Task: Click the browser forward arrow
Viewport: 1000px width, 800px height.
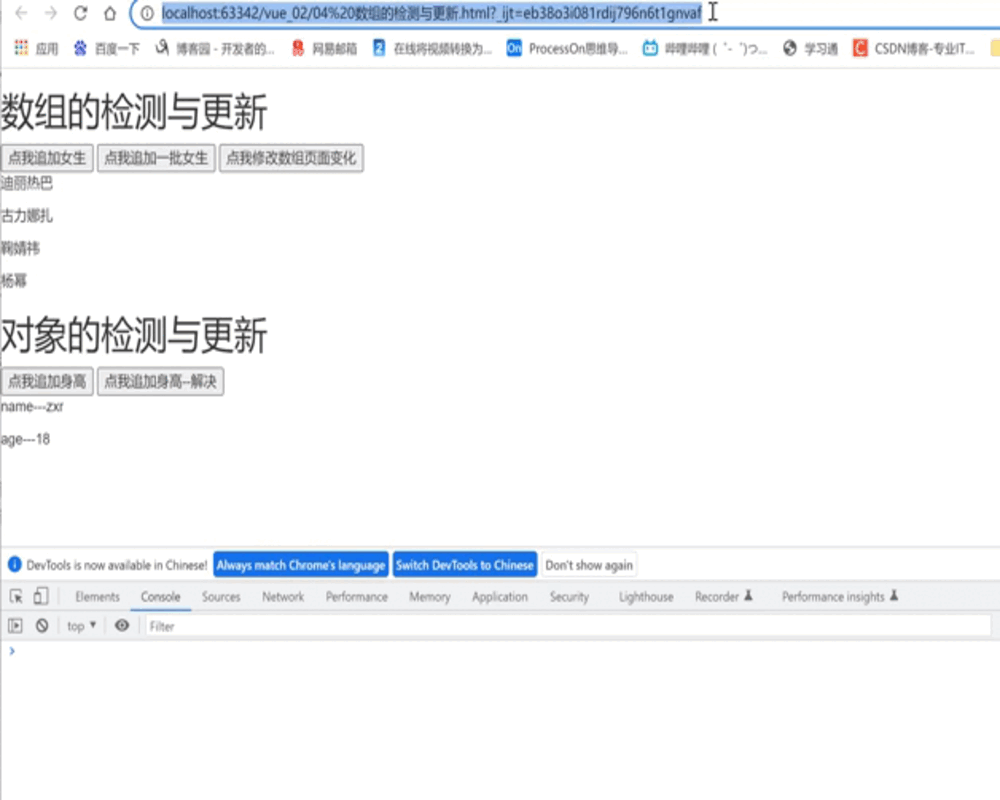Action: [x=50, y=13]
